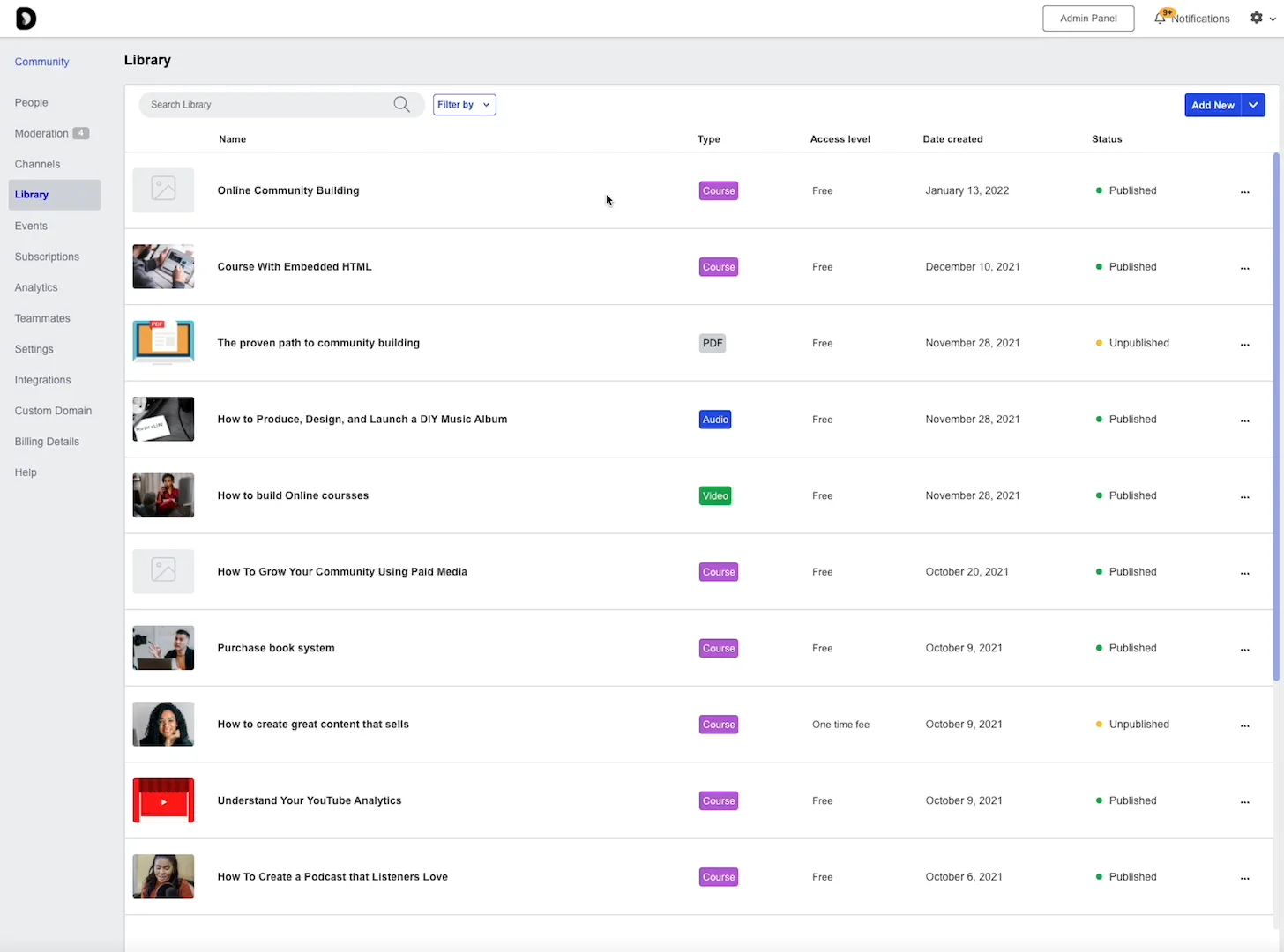Click the app logo in top-left corner

pos(26,19)
